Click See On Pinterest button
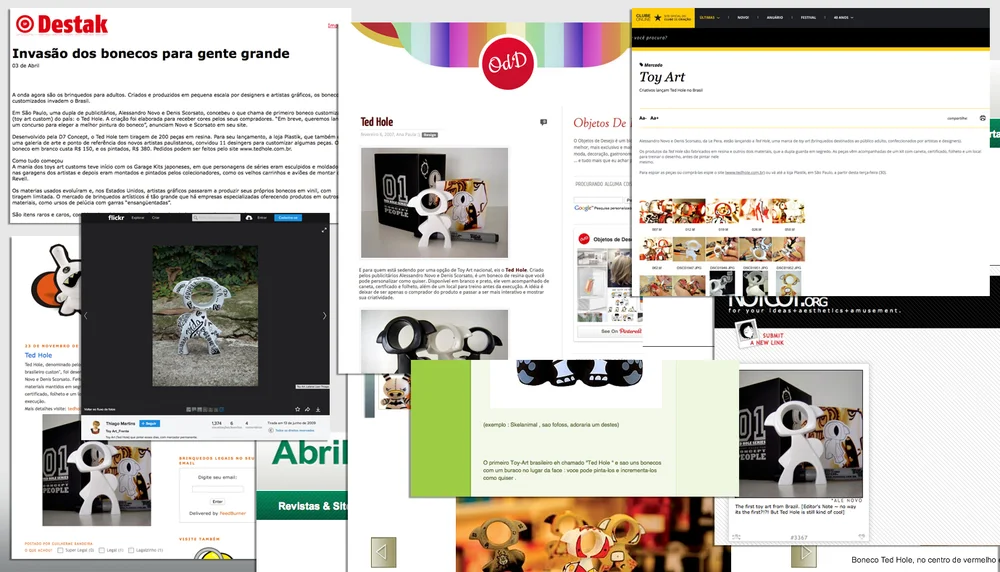Screen dimensions: 1000x572 point(608,331)
